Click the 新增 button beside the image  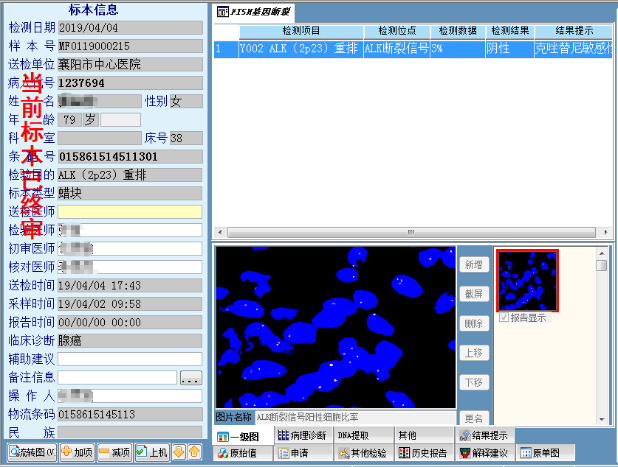click(x=473, y=265)
